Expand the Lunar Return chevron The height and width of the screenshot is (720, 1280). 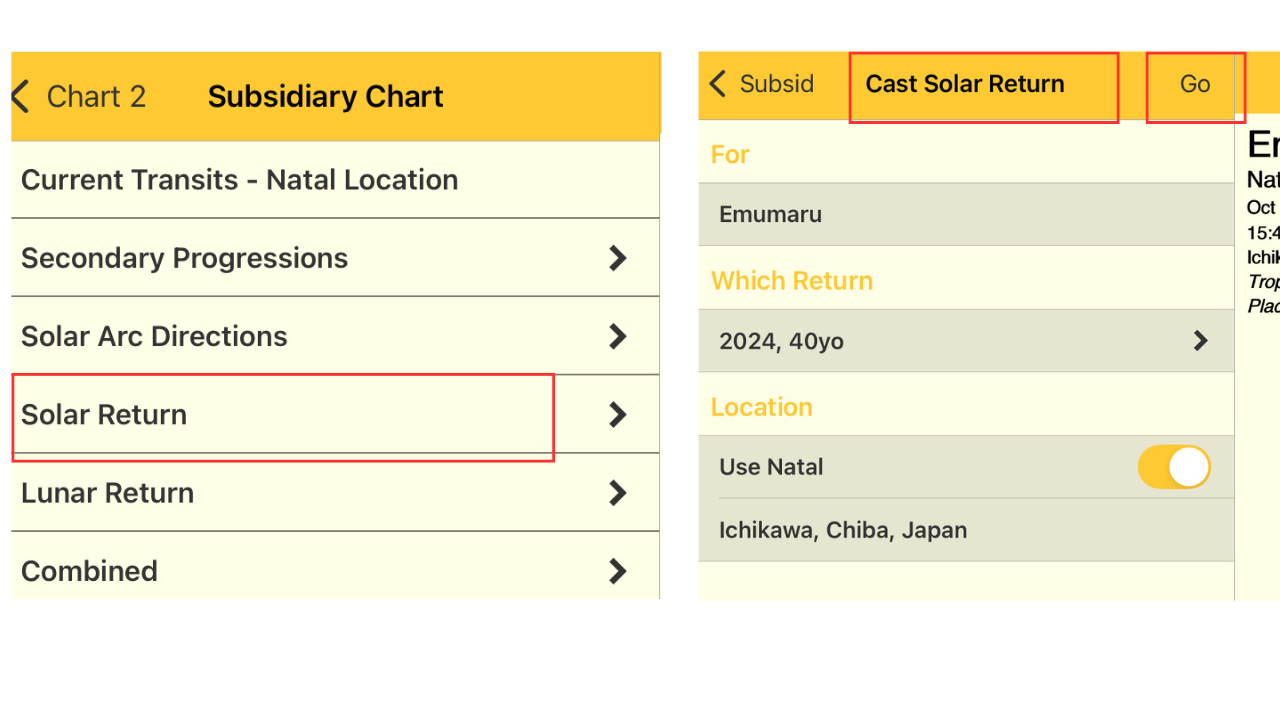click(618, 493)
